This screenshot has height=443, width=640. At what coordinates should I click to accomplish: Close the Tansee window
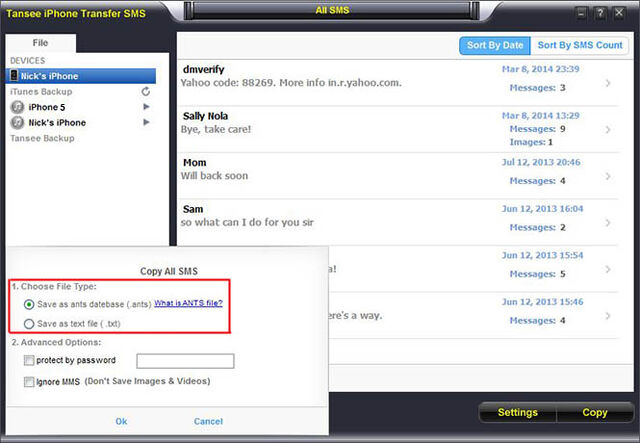619,13
